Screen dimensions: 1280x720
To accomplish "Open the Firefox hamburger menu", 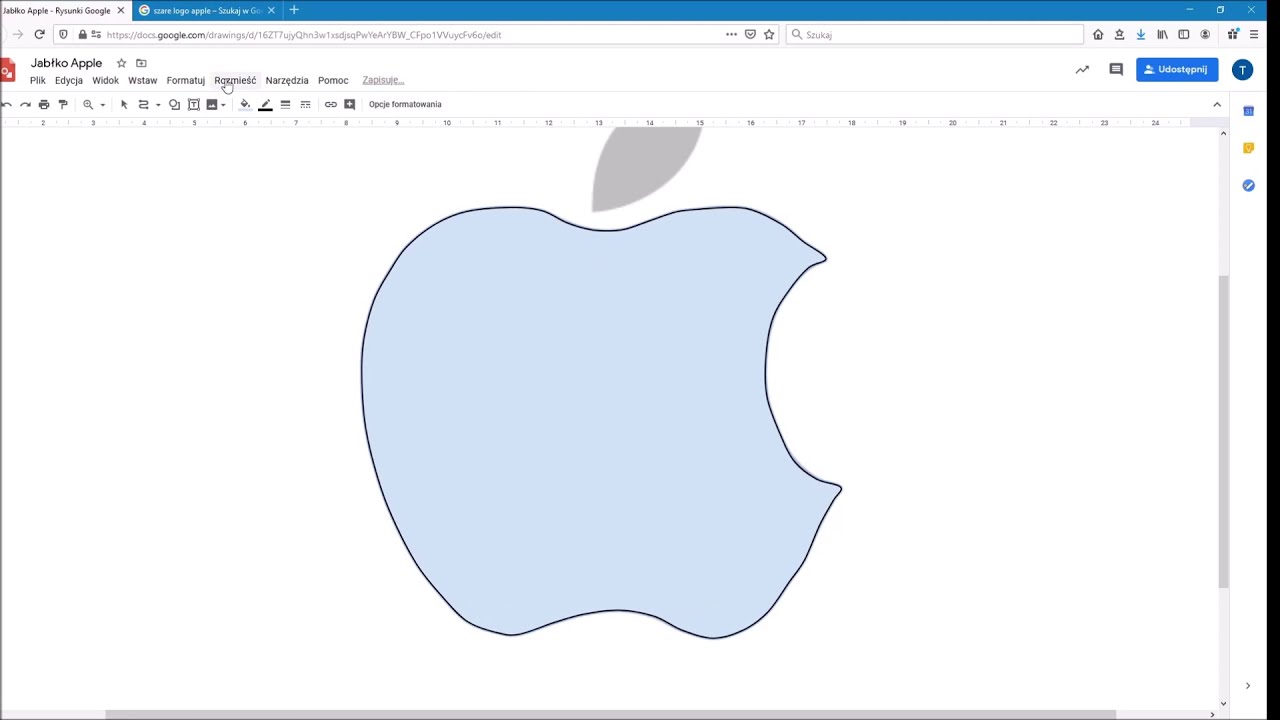I will point(1253,34).
